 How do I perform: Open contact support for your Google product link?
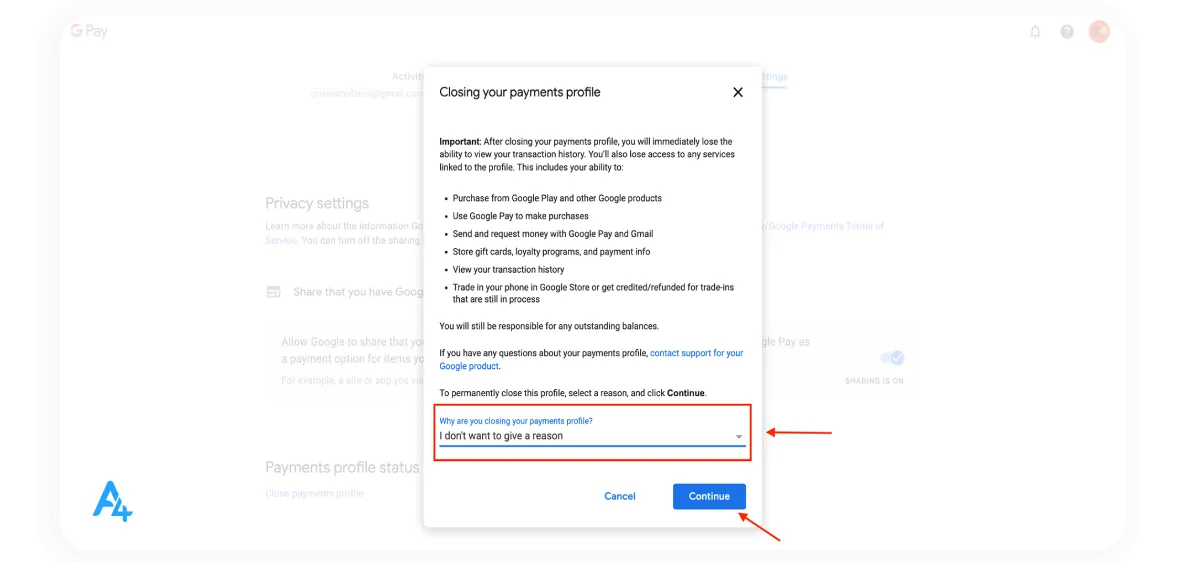coord(591,359)
